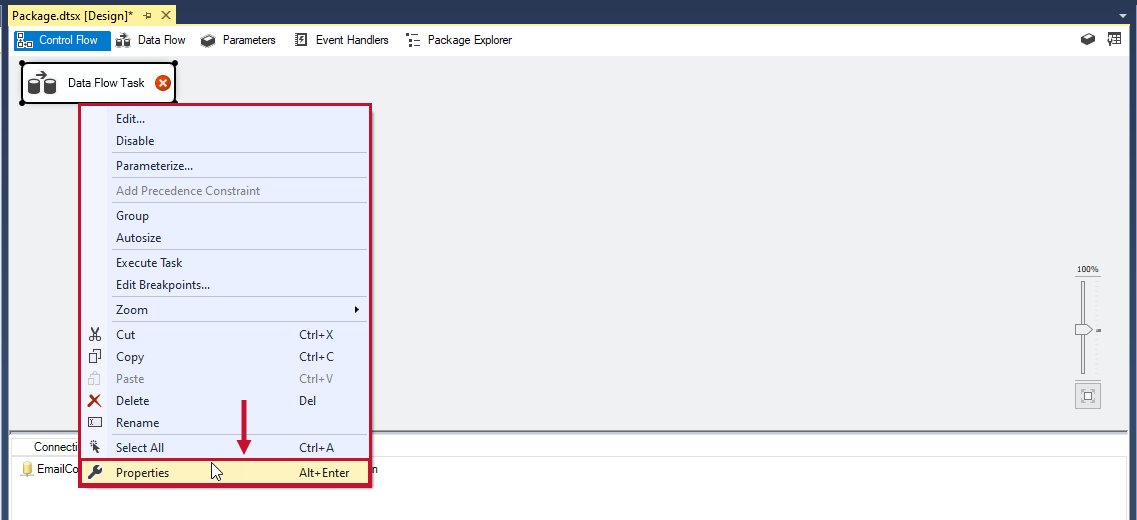Click the pin icon on Package.dtsx tab
1137x520 pixels.
coord(147,15)
